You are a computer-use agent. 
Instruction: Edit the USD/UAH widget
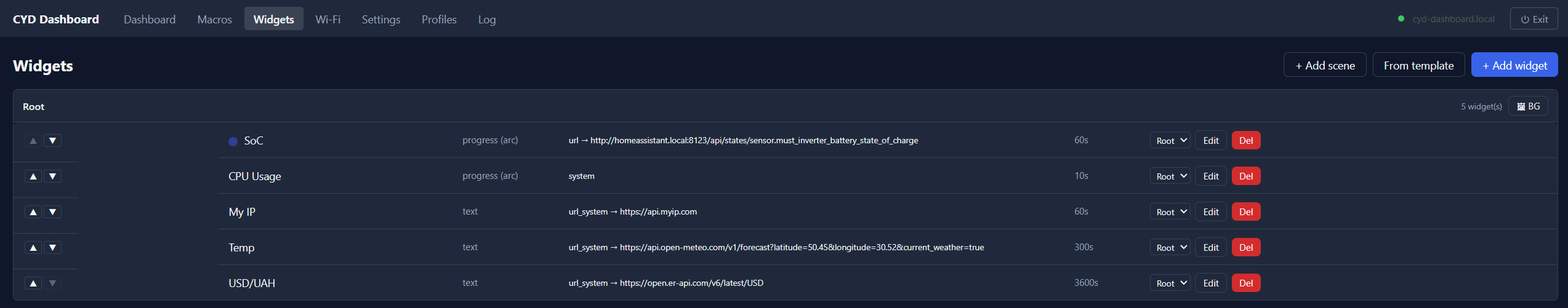point(1211,283)
